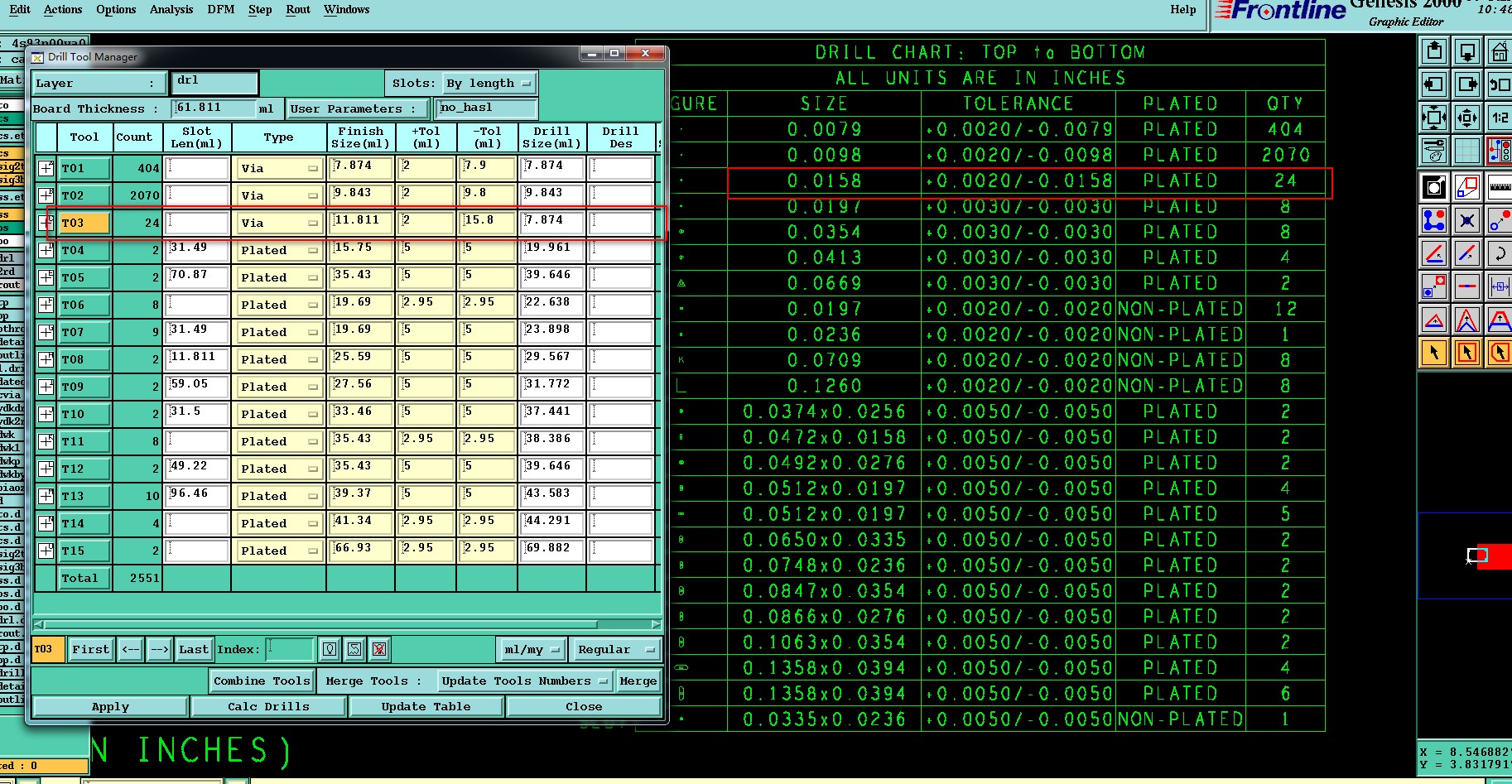Open the DFM menu
1512x784 pixels.
click(x=220, y=9)
